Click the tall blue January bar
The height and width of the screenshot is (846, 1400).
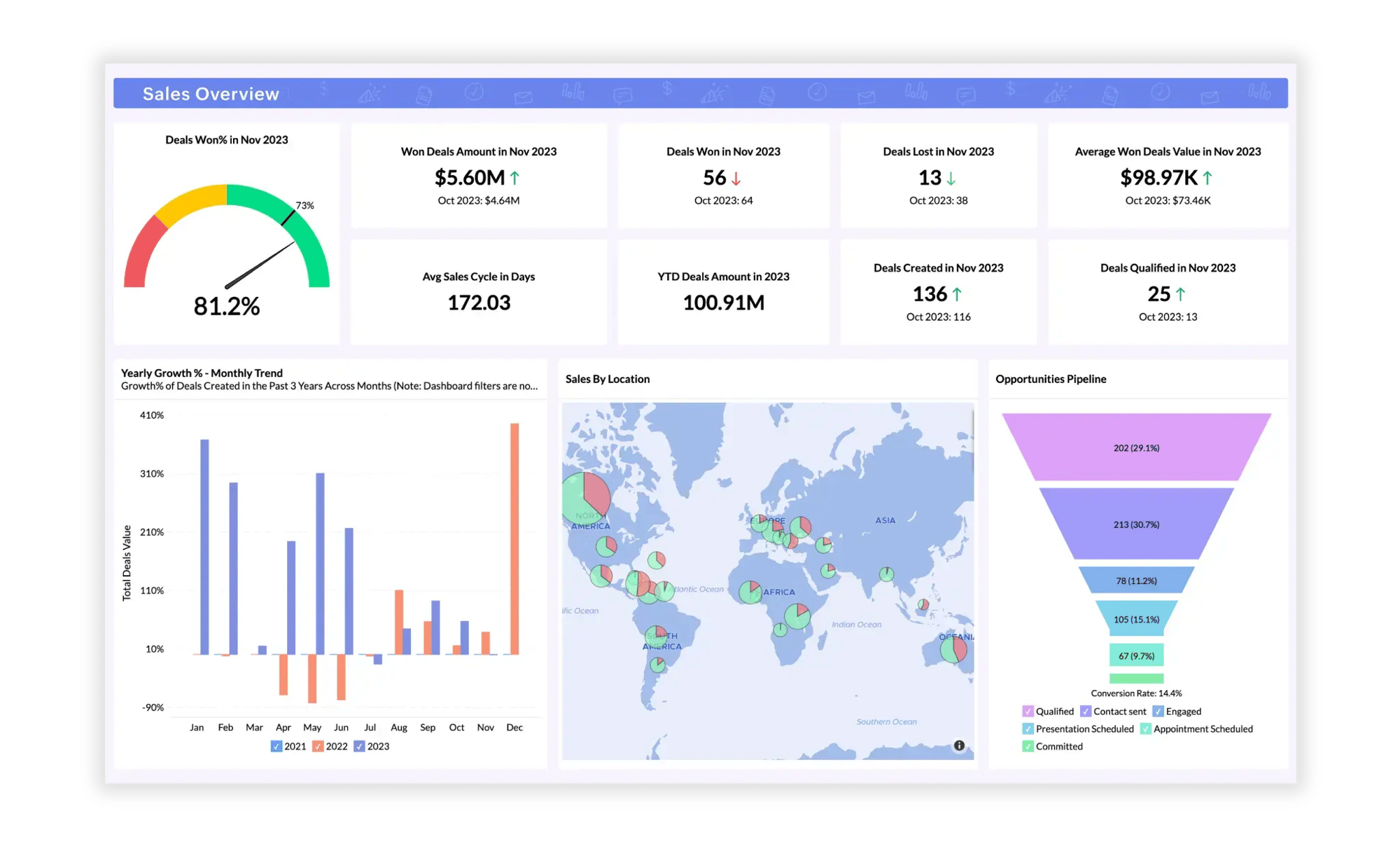coord(204,547)
